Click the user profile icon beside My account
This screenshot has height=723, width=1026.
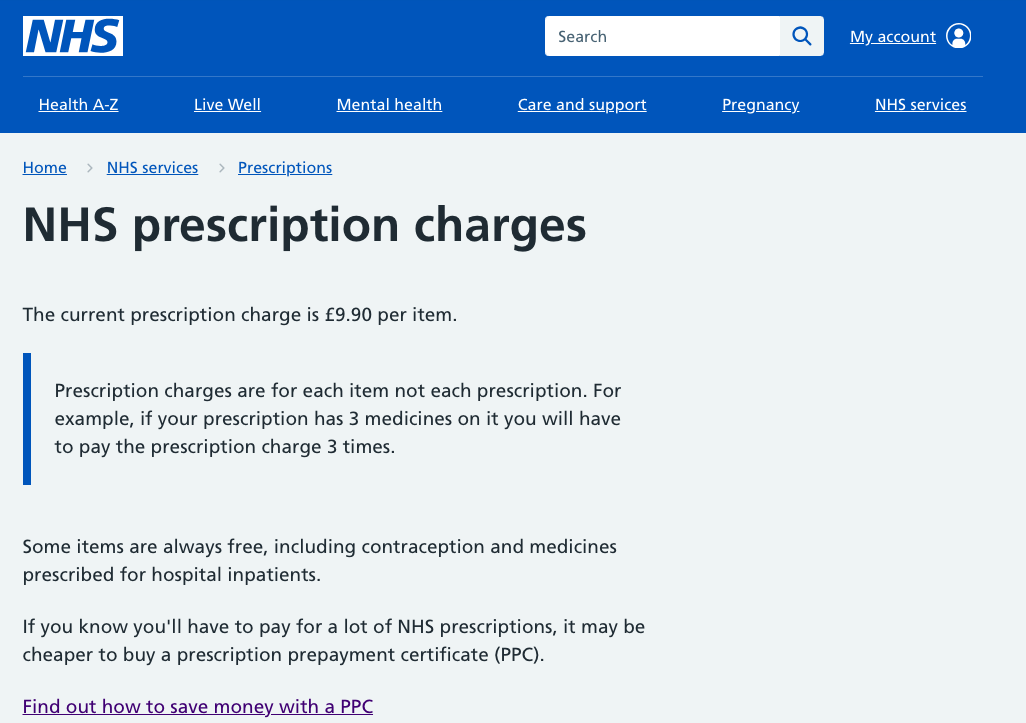(x=958, y=36)
